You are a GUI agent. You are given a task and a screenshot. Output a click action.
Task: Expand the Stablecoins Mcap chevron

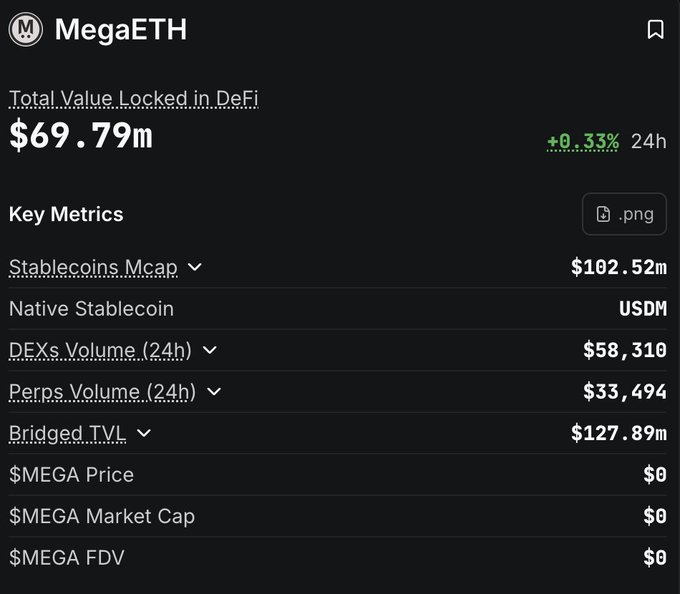tap(195, 267)
